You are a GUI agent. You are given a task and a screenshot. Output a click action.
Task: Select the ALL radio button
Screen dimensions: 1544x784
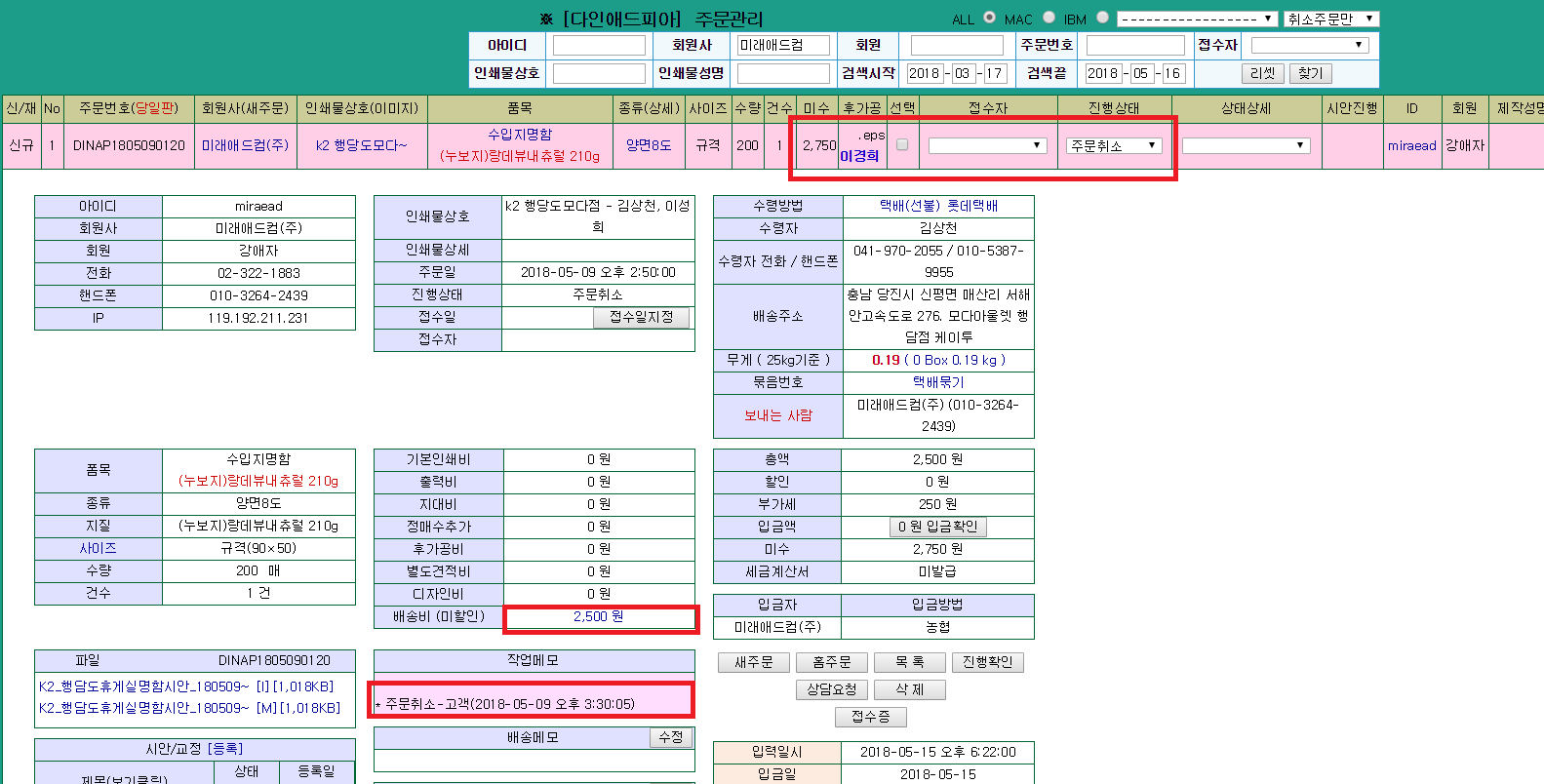(989, 18)
